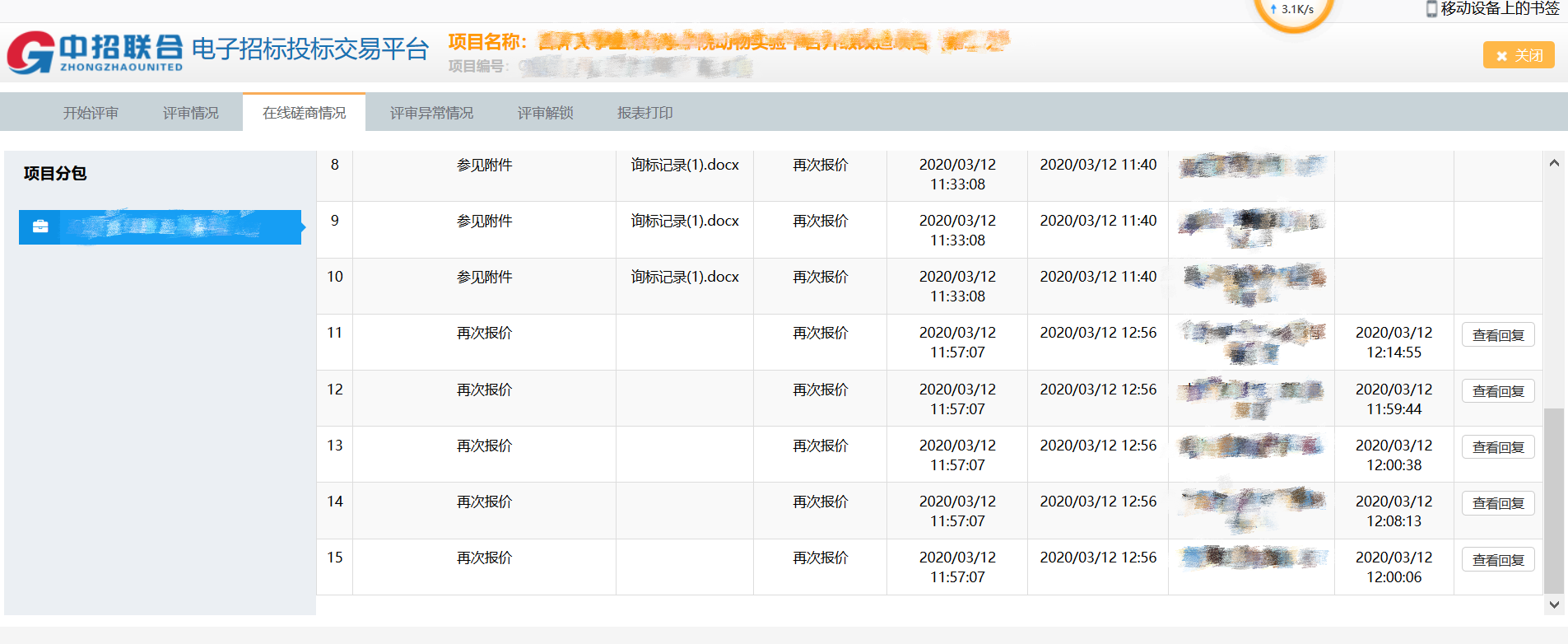Click 查看回复 for row 12
The width and height of the screenshot is (1568, 644).
pyautogui.click(x=1497, y=391)
